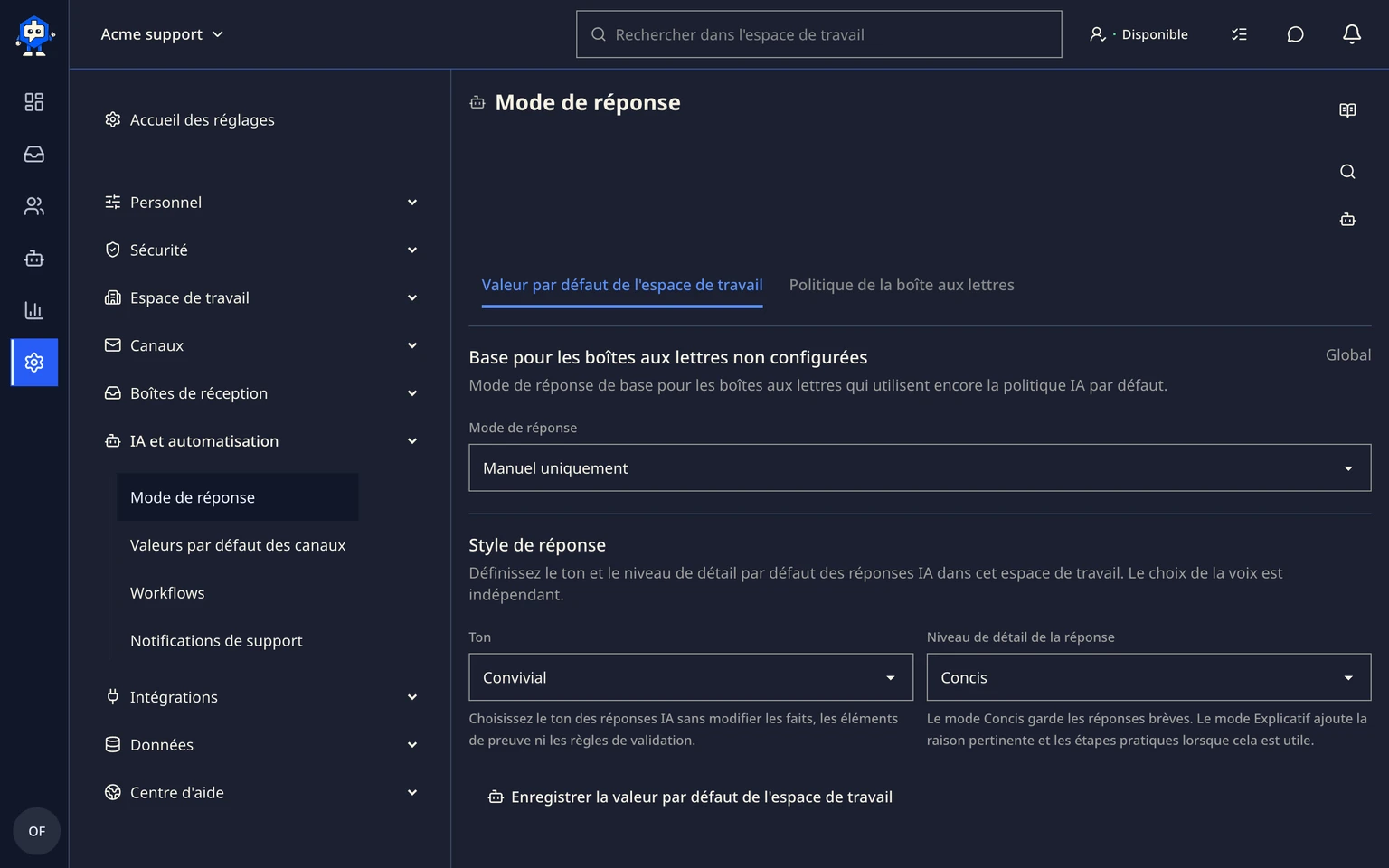The width and height of the screenshot is (1389, 868).
Task: Click the OF user avatar
Action: (36, 831)
